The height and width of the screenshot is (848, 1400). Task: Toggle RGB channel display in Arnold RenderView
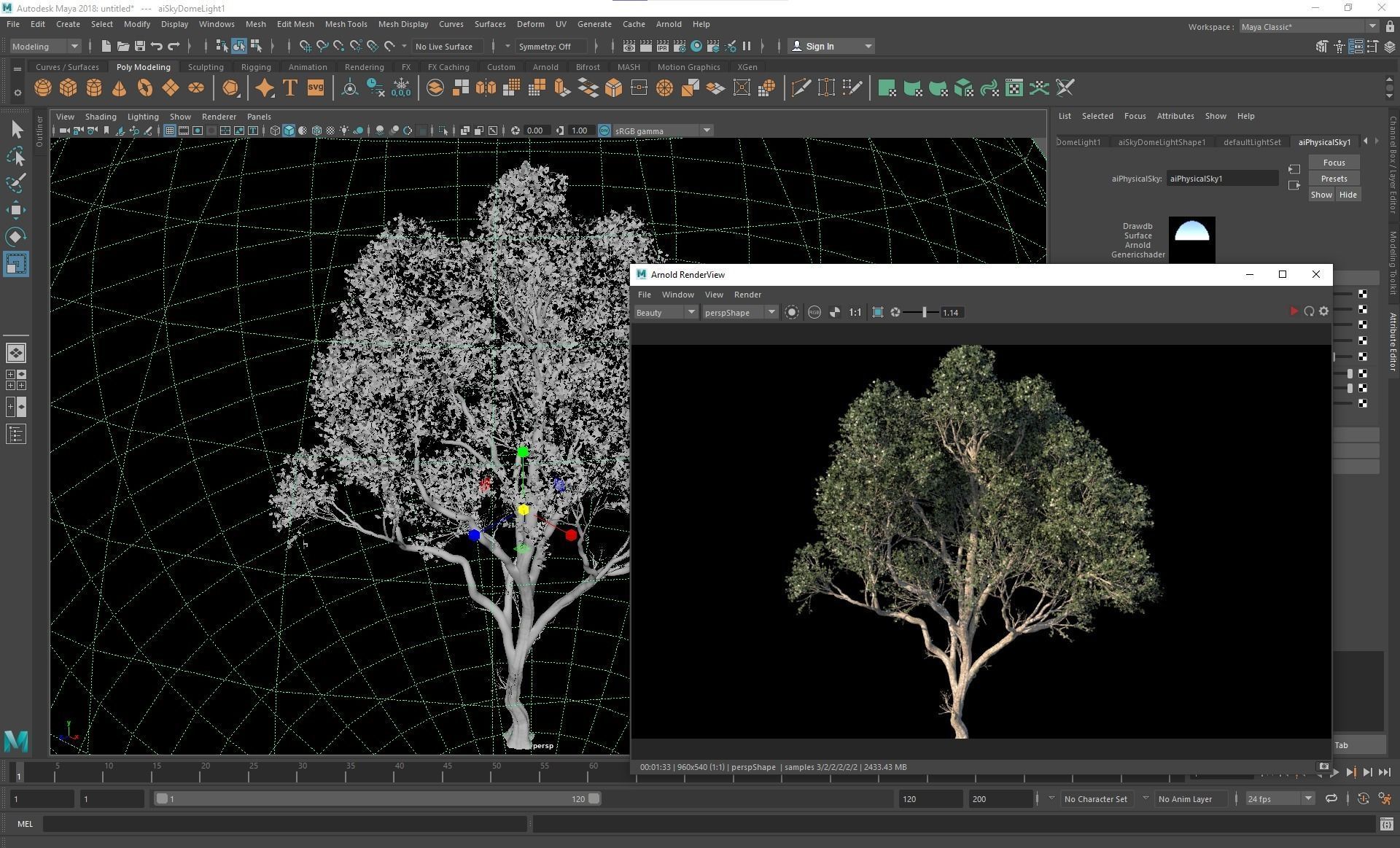814,312
